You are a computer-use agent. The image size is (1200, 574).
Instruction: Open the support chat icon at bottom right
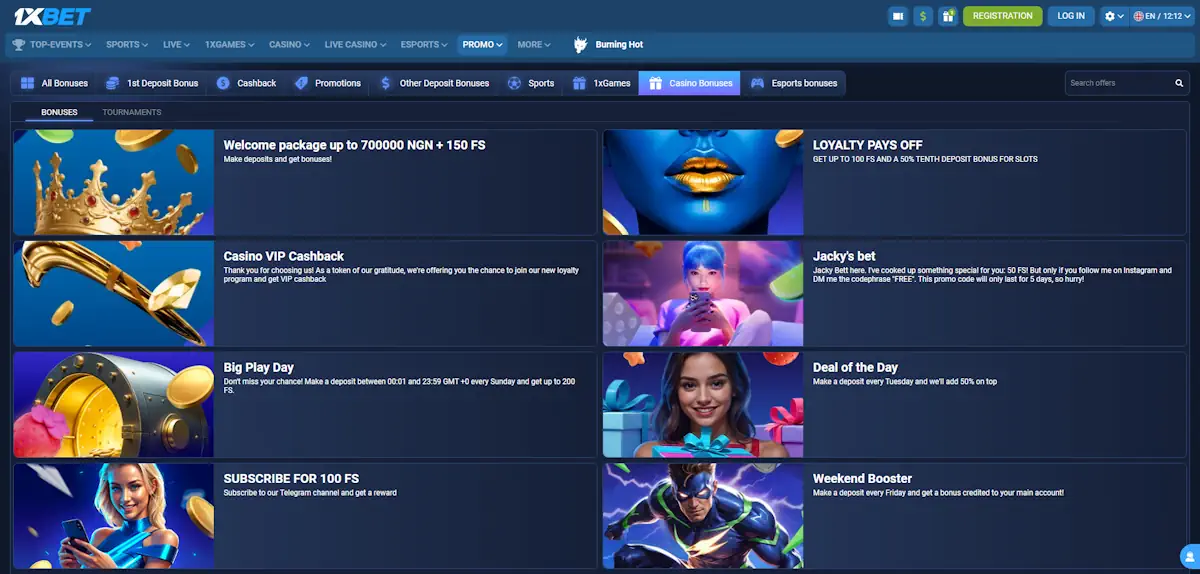1189,555
